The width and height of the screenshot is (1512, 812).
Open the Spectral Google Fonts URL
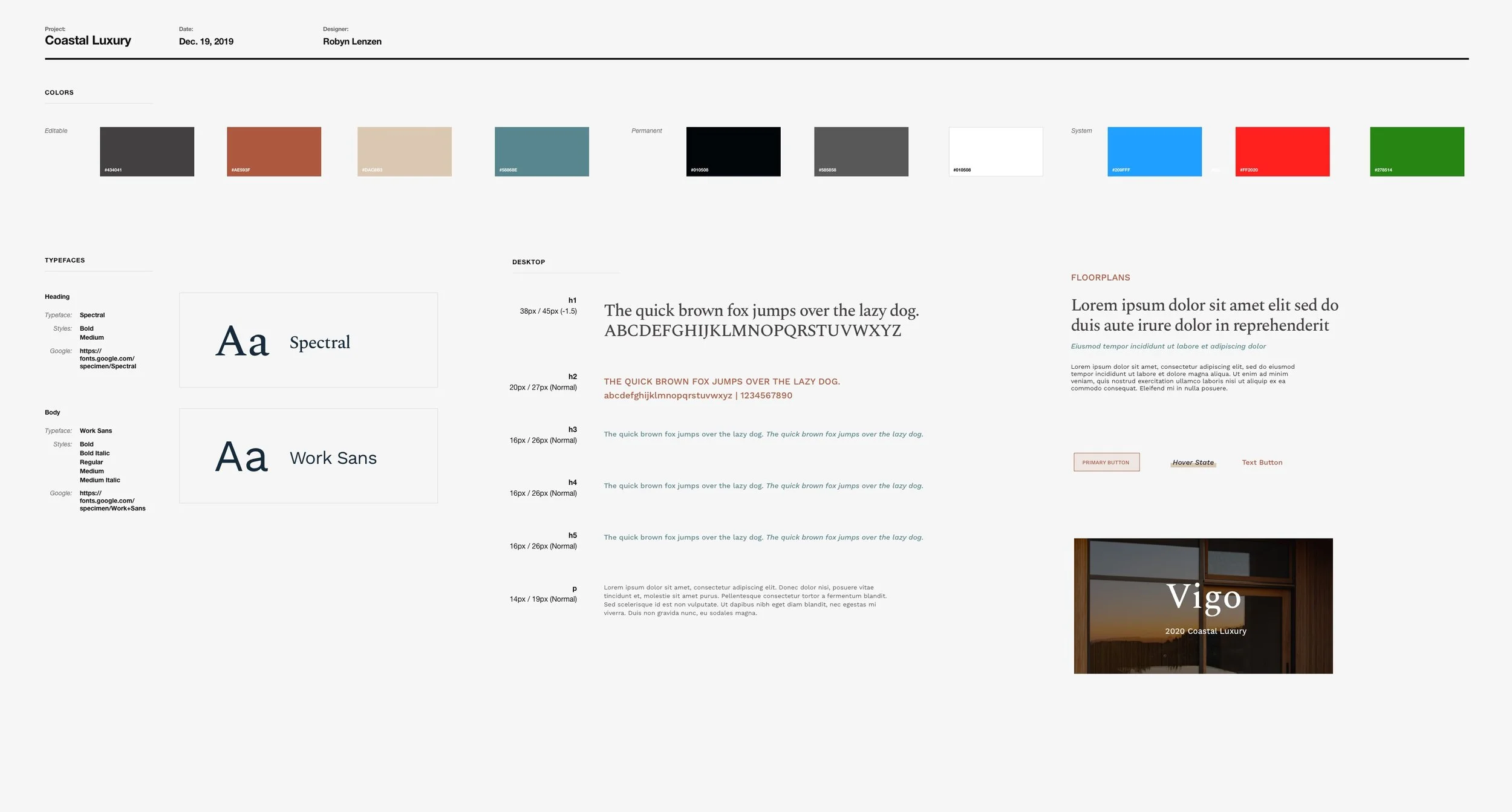(x=108, y=359)
